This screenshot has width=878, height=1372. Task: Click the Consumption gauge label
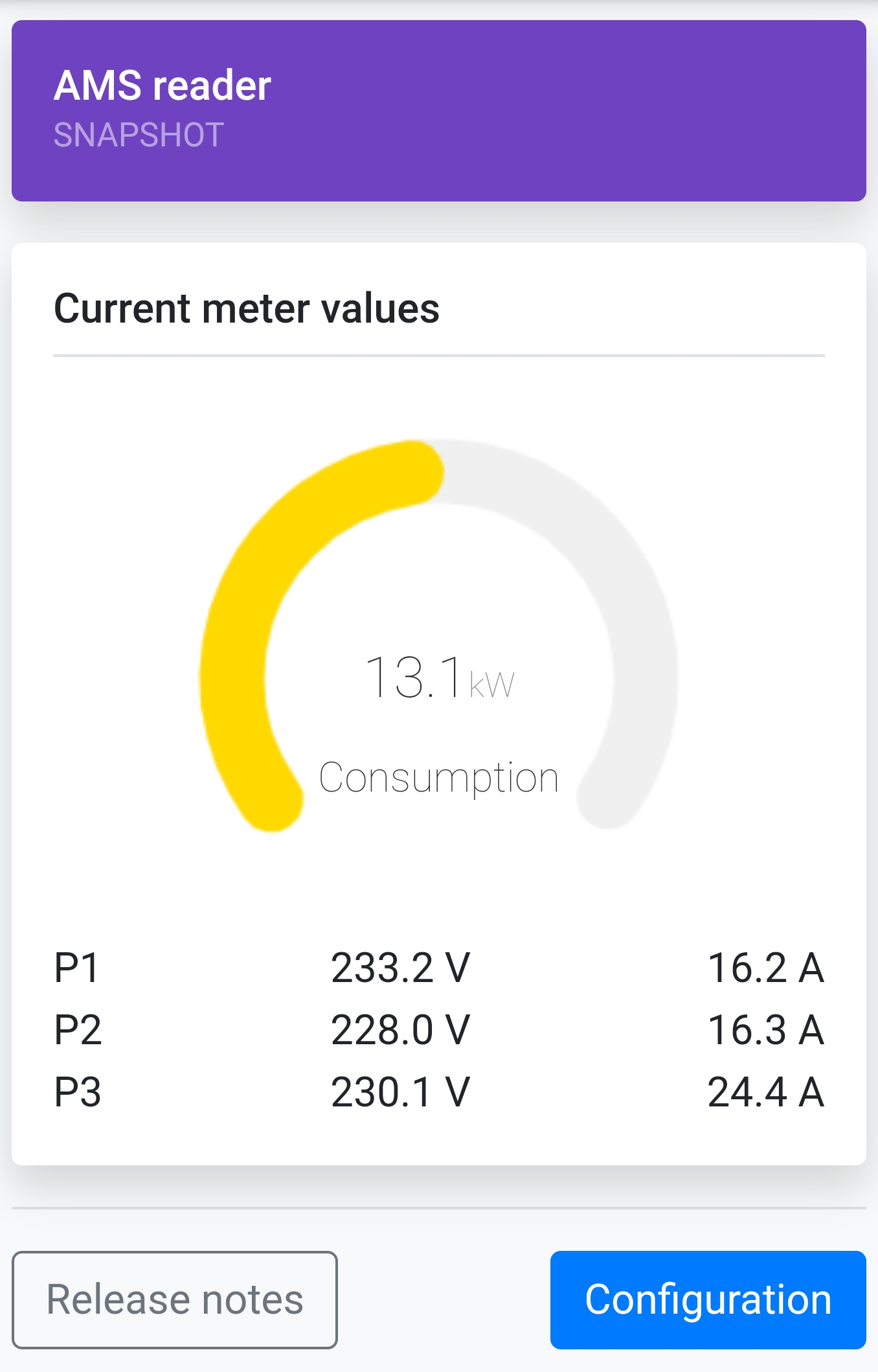tap(439, 777)
